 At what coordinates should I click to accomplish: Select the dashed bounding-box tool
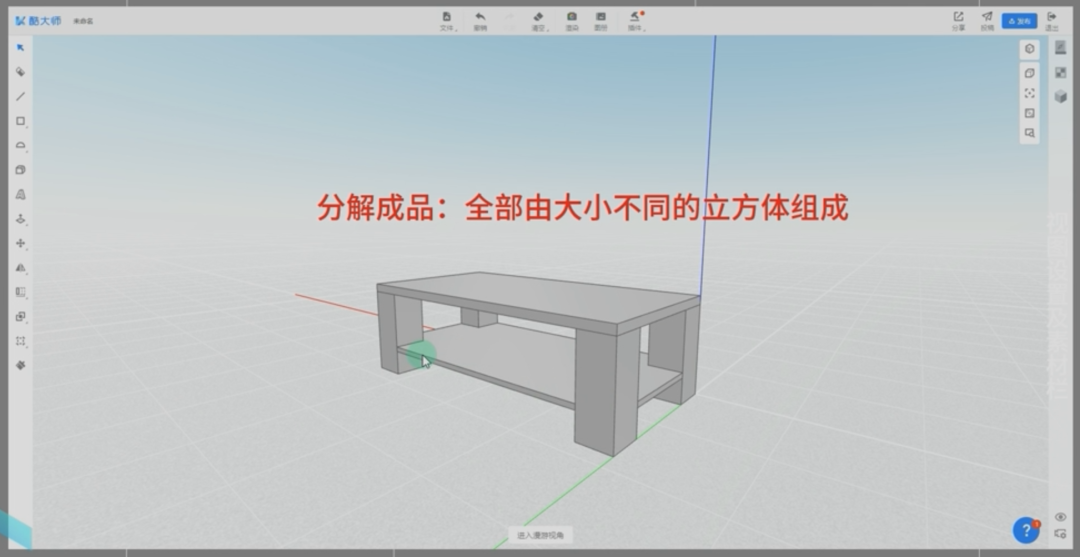(21, 341)
